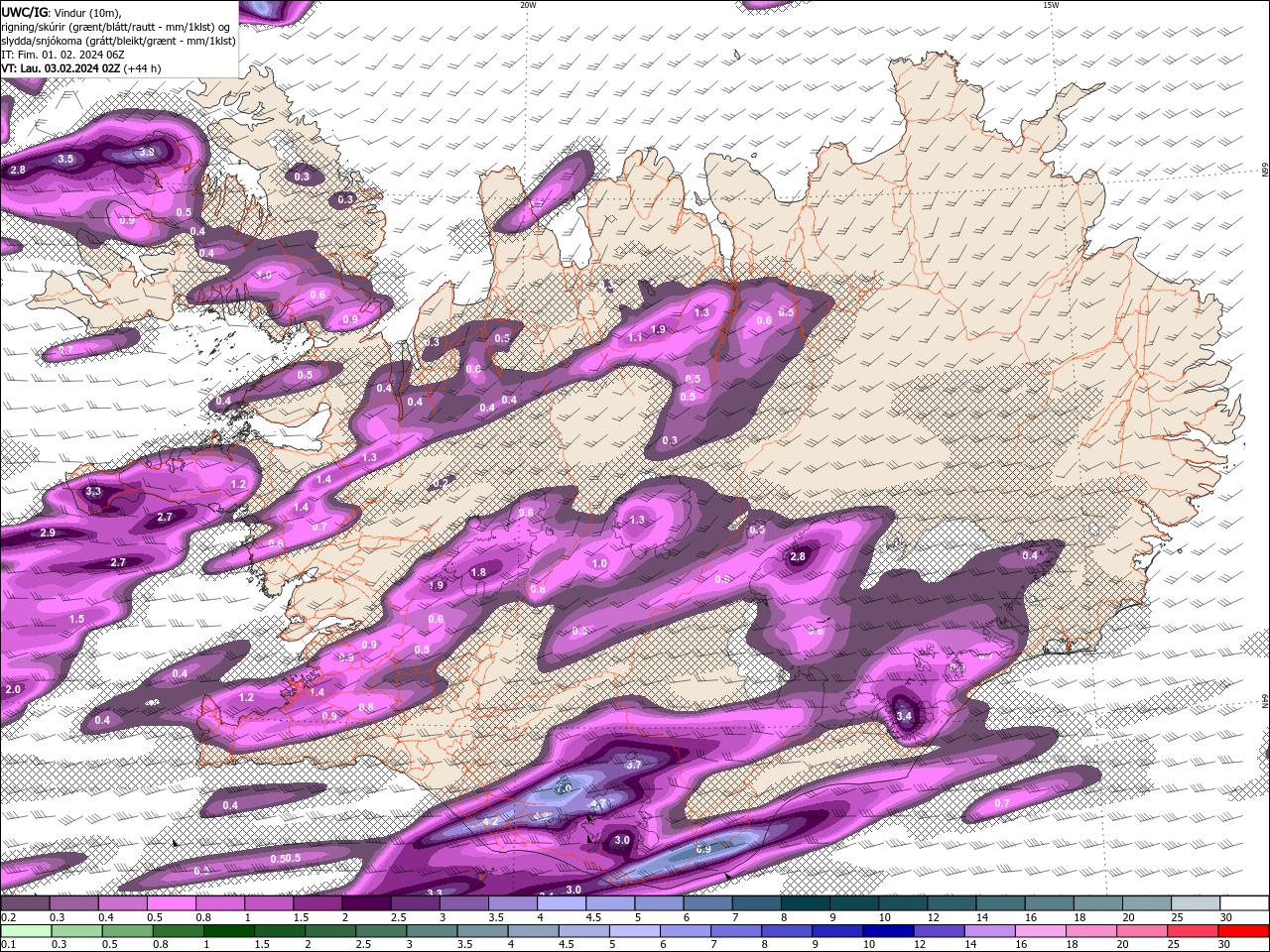Click the upper legend swatch between 0.5 and 0.8
Image resolution: width=1270 pixels, height=952 pixels.
coord(171,902)
